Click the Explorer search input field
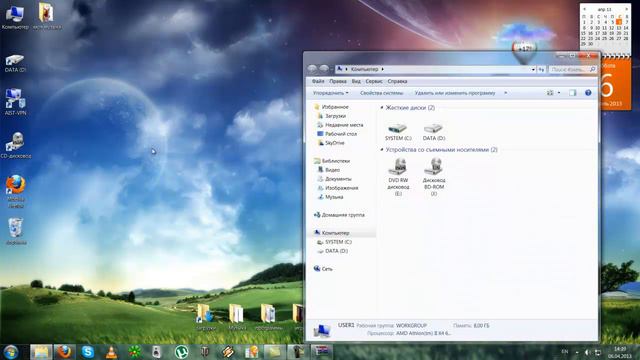 572,69
